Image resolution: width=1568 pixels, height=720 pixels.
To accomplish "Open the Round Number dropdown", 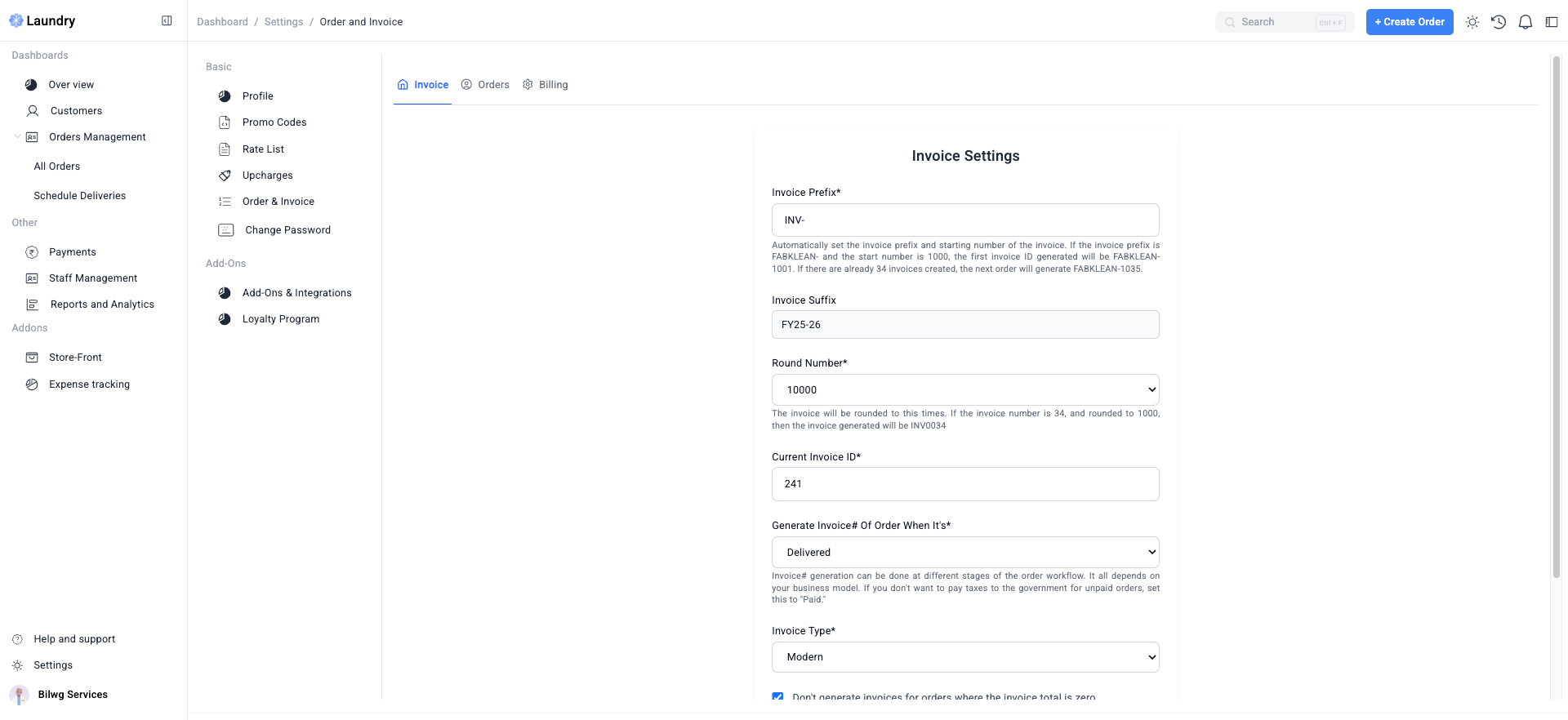I will [965, 390].
